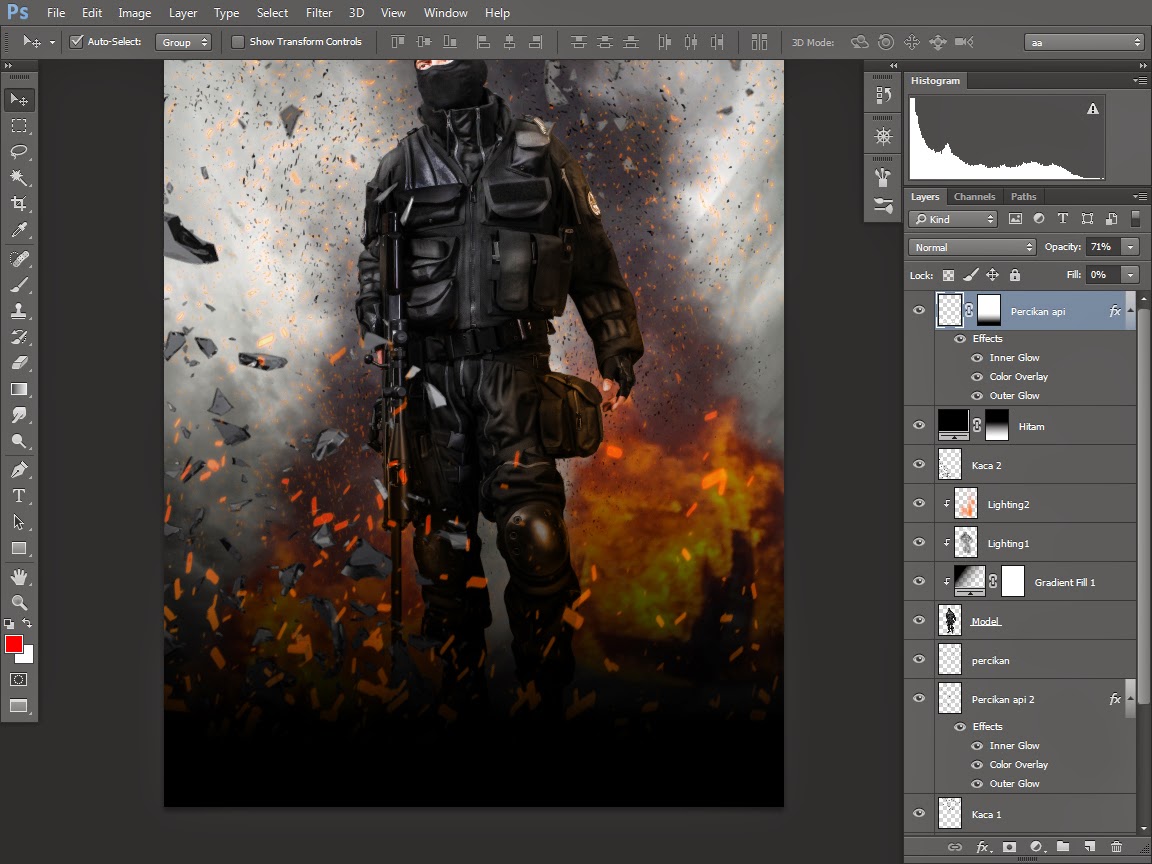Uncheck the Auto-Select checkbox
The height and width of the screenshot is (864, 1152).
coord(76,42)
